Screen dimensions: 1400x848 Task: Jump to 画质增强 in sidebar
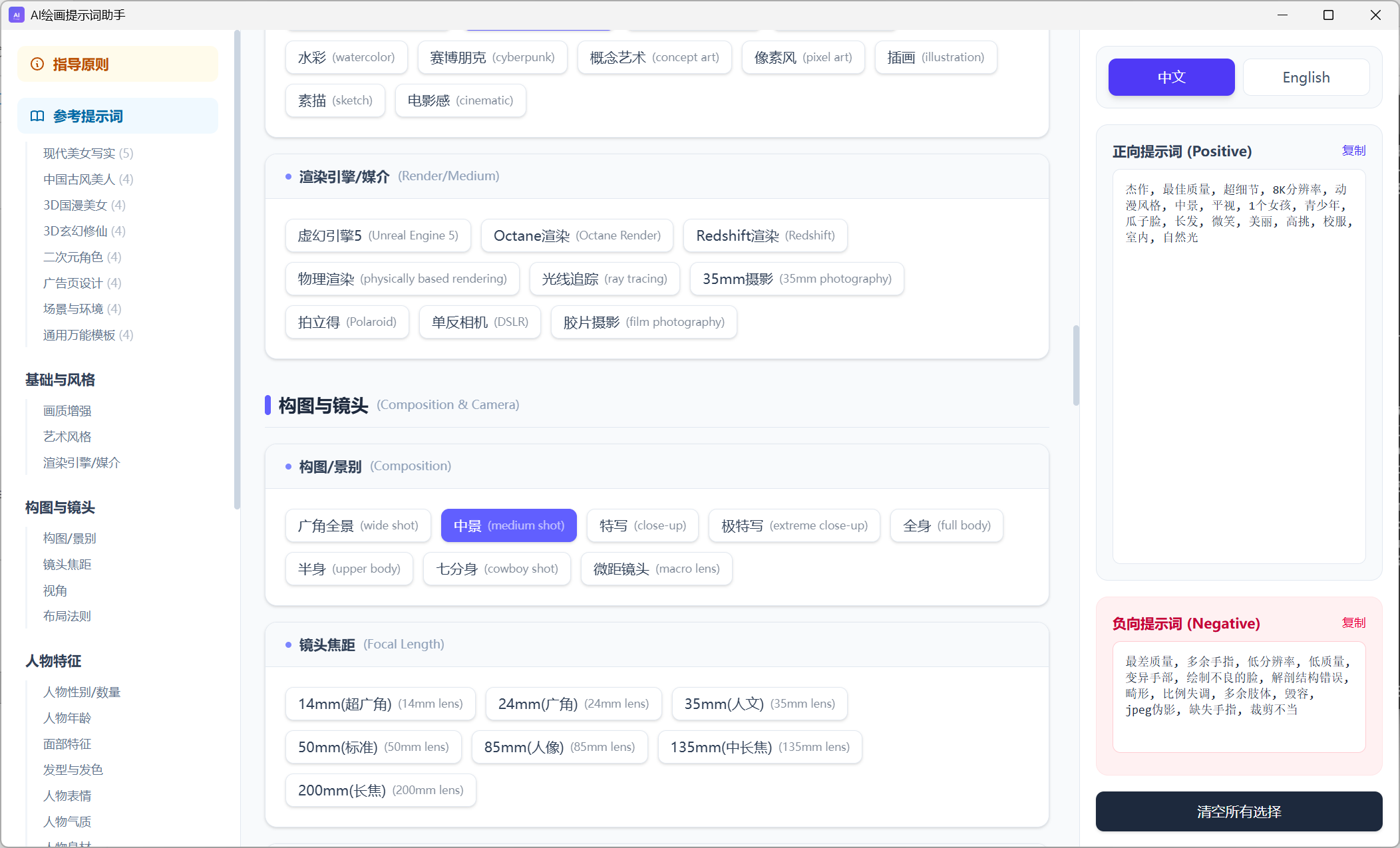coord(67,411)
